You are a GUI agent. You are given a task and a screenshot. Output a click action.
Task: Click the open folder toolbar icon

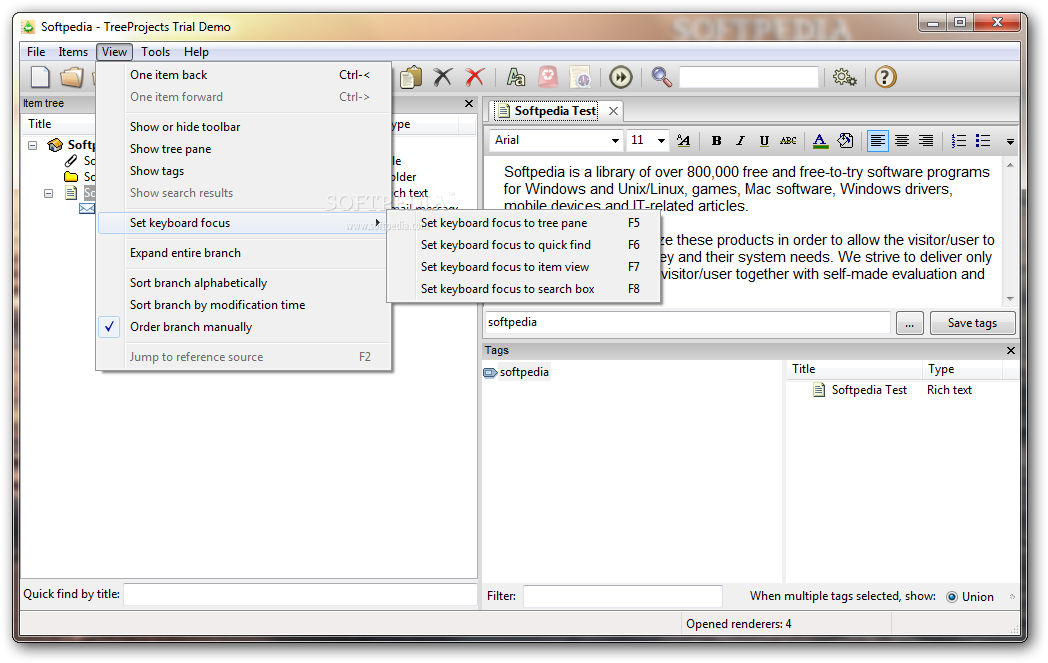pos(72,78)
